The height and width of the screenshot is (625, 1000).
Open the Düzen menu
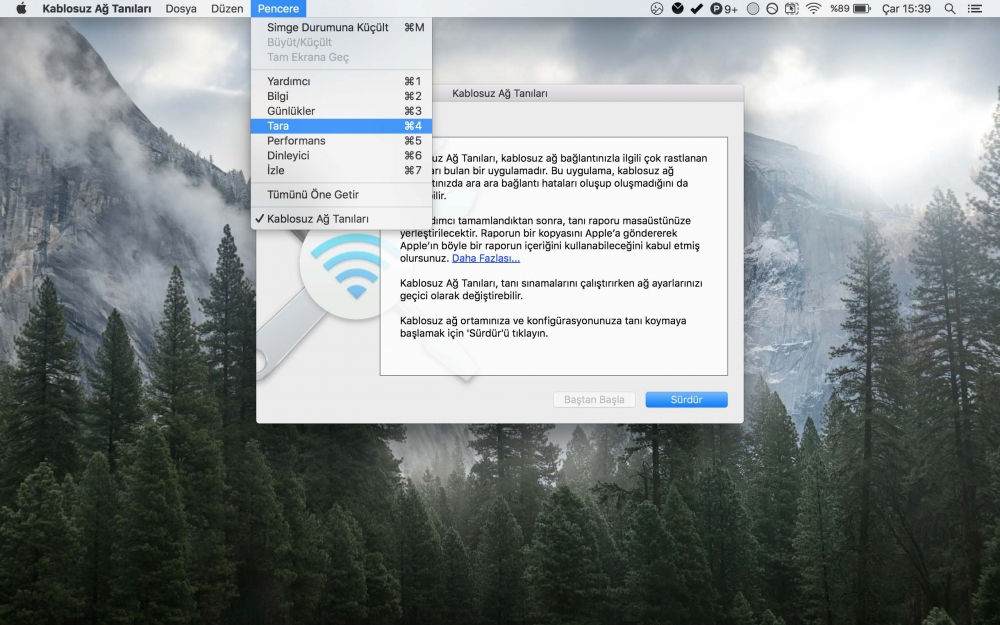[x=227, y=8]
